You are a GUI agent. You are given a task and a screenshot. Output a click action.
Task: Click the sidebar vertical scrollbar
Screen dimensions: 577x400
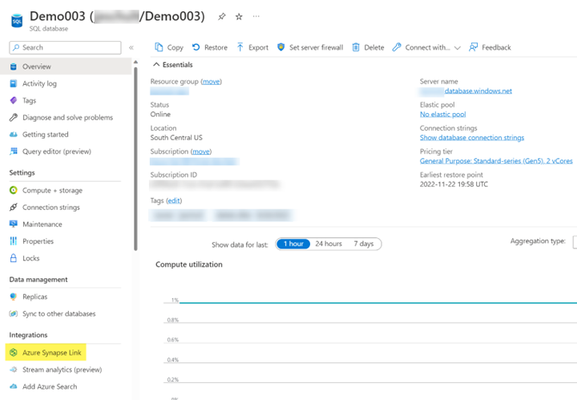(x=135, y=158)
